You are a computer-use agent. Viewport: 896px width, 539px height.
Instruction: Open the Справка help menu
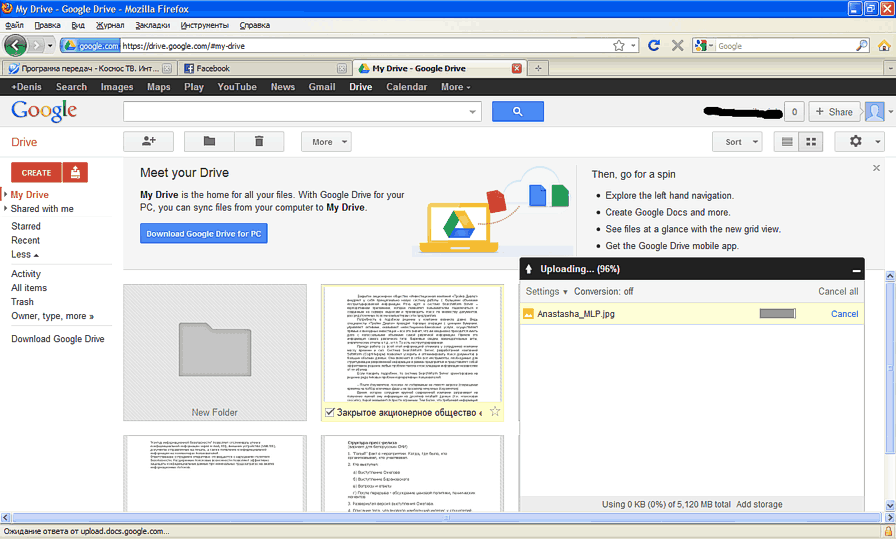[254, 25]
